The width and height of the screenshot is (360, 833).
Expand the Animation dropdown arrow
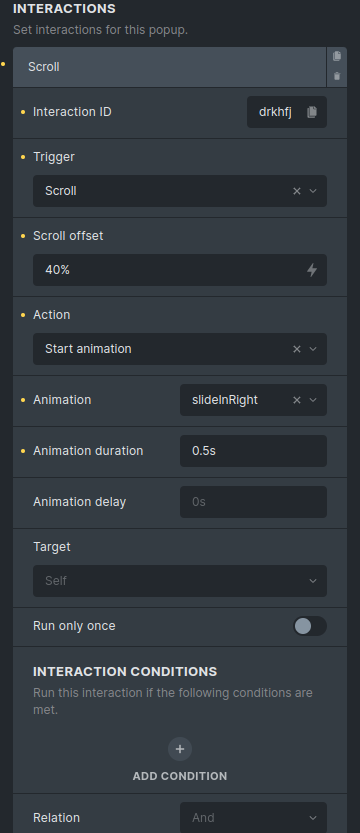coord(313,400)
